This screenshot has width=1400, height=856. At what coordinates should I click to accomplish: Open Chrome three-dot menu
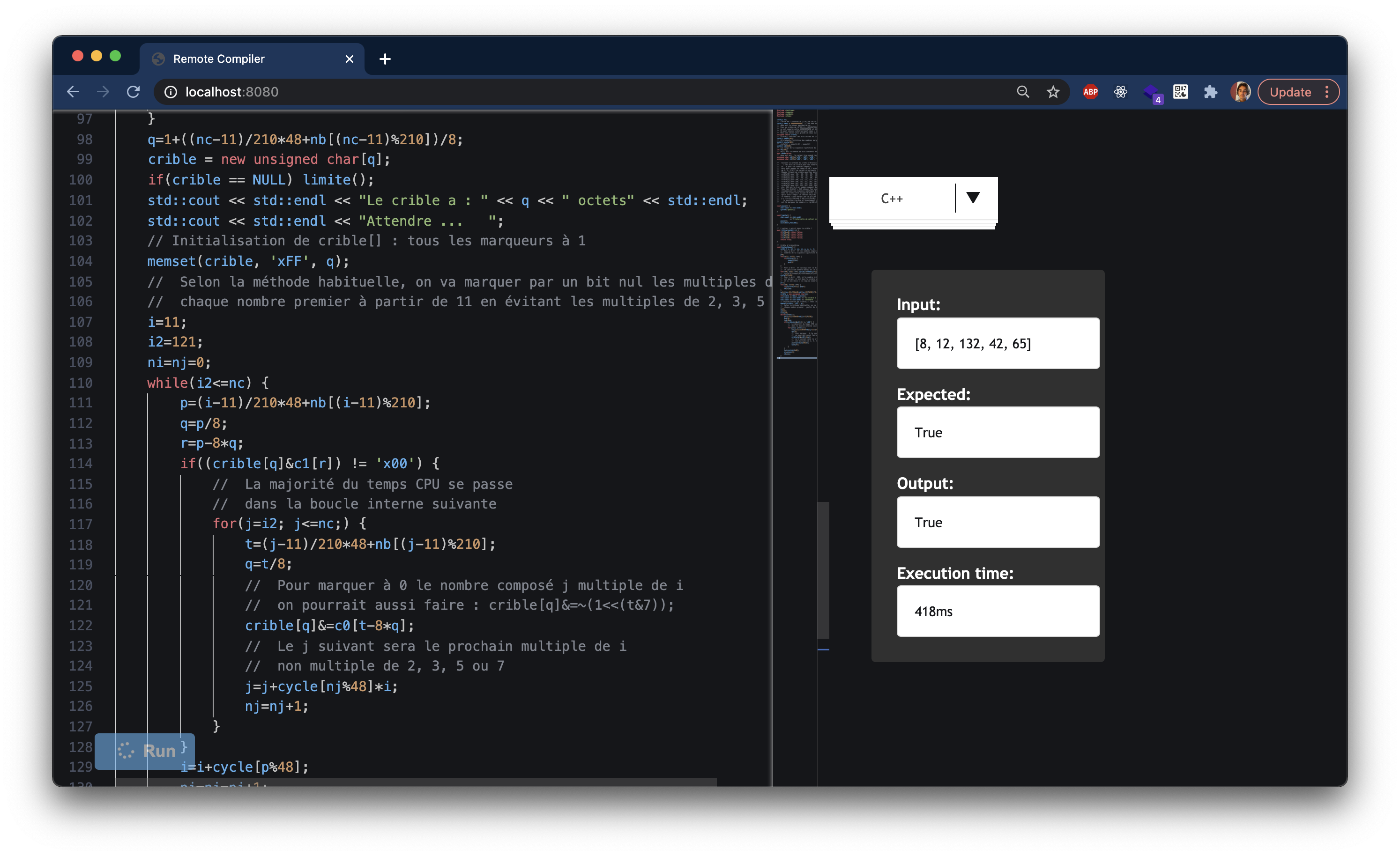pyautogui.click(x=1327, y=91)
